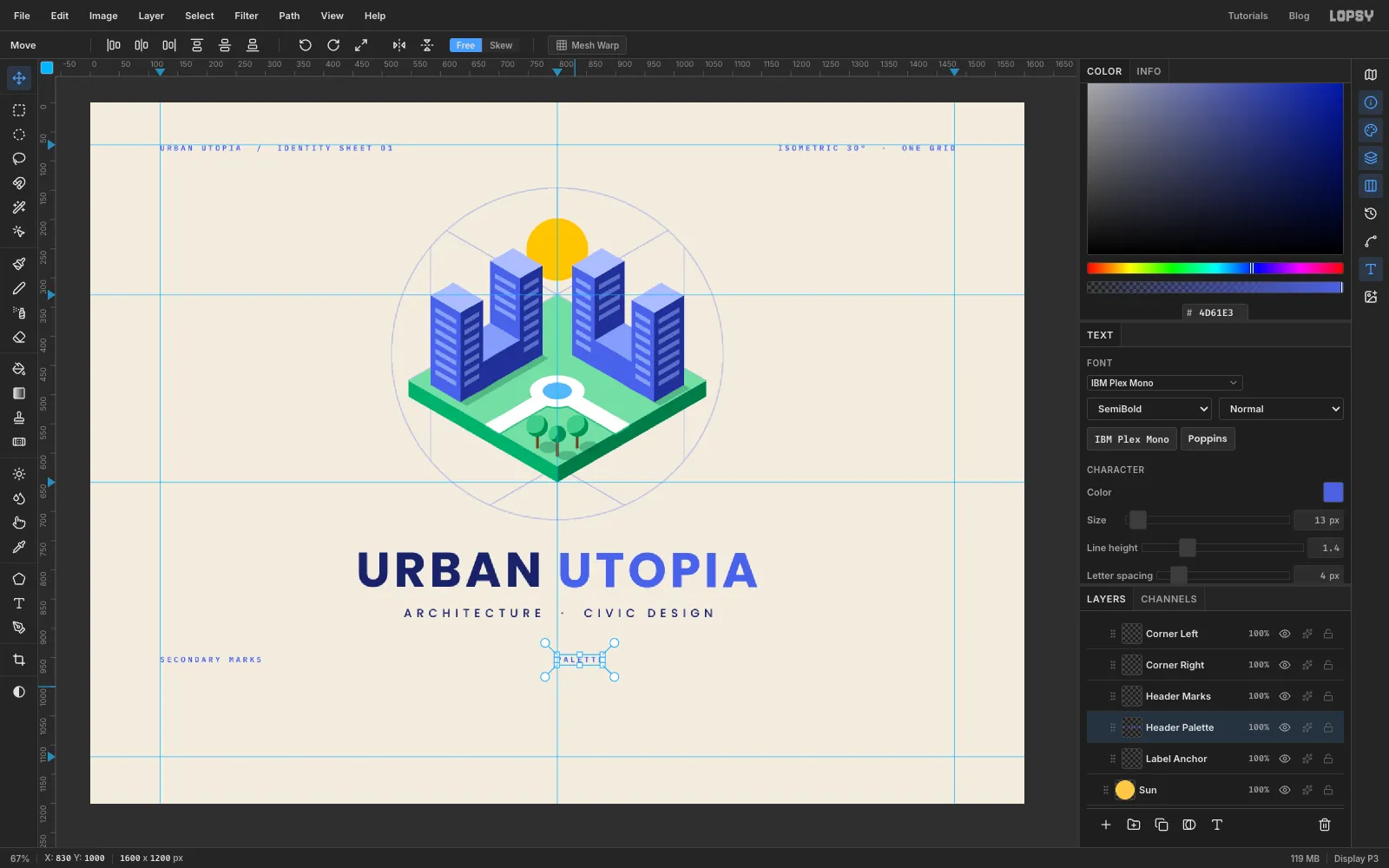The height and width of the screenshot is (868, 1389).
Task: Switch to the Channels tab
Action: 1168,599
